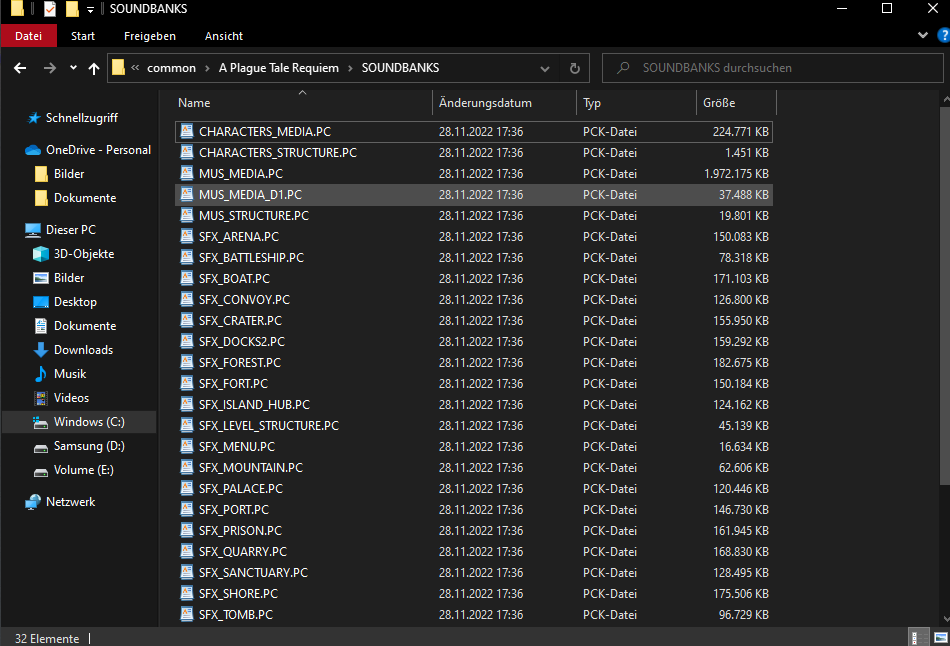
Task: Select file CHARACTERS_STRUCTURE.PC
Action: point(474,153)
